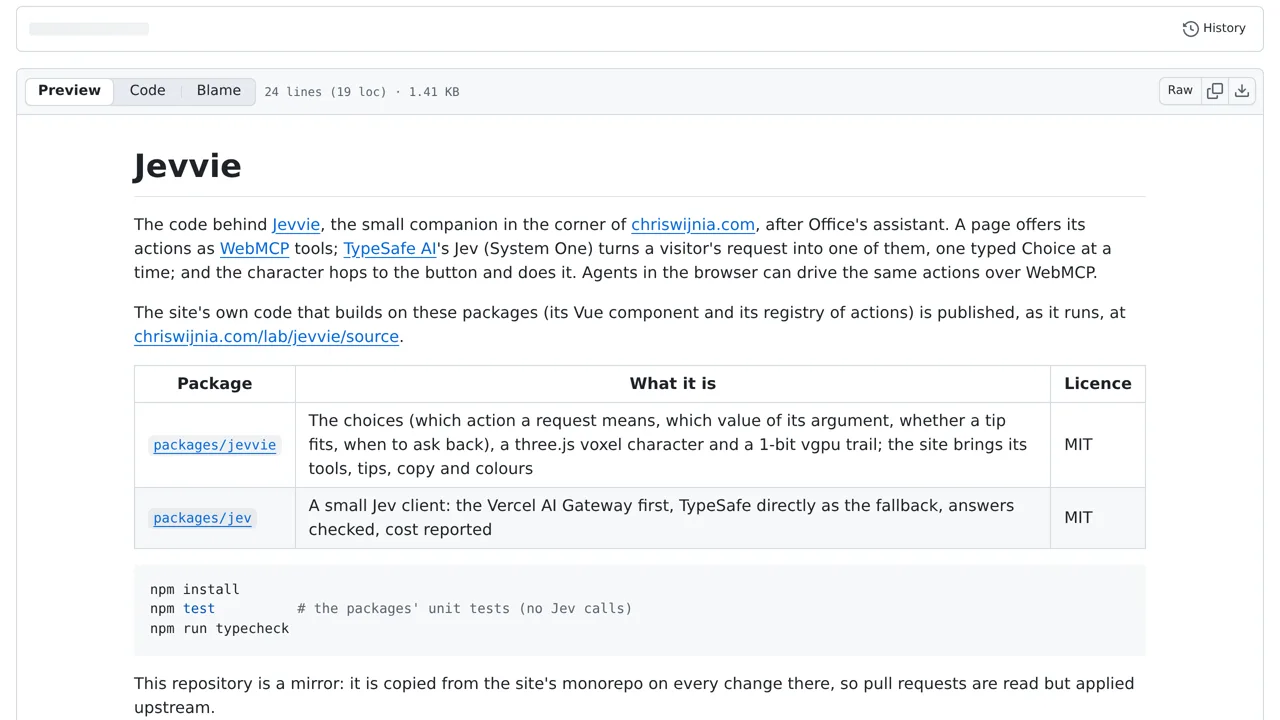Follow the Jevvie link in intro
Image resolution: width=1280 pixels, height=720 pixels.
point(296,225)
